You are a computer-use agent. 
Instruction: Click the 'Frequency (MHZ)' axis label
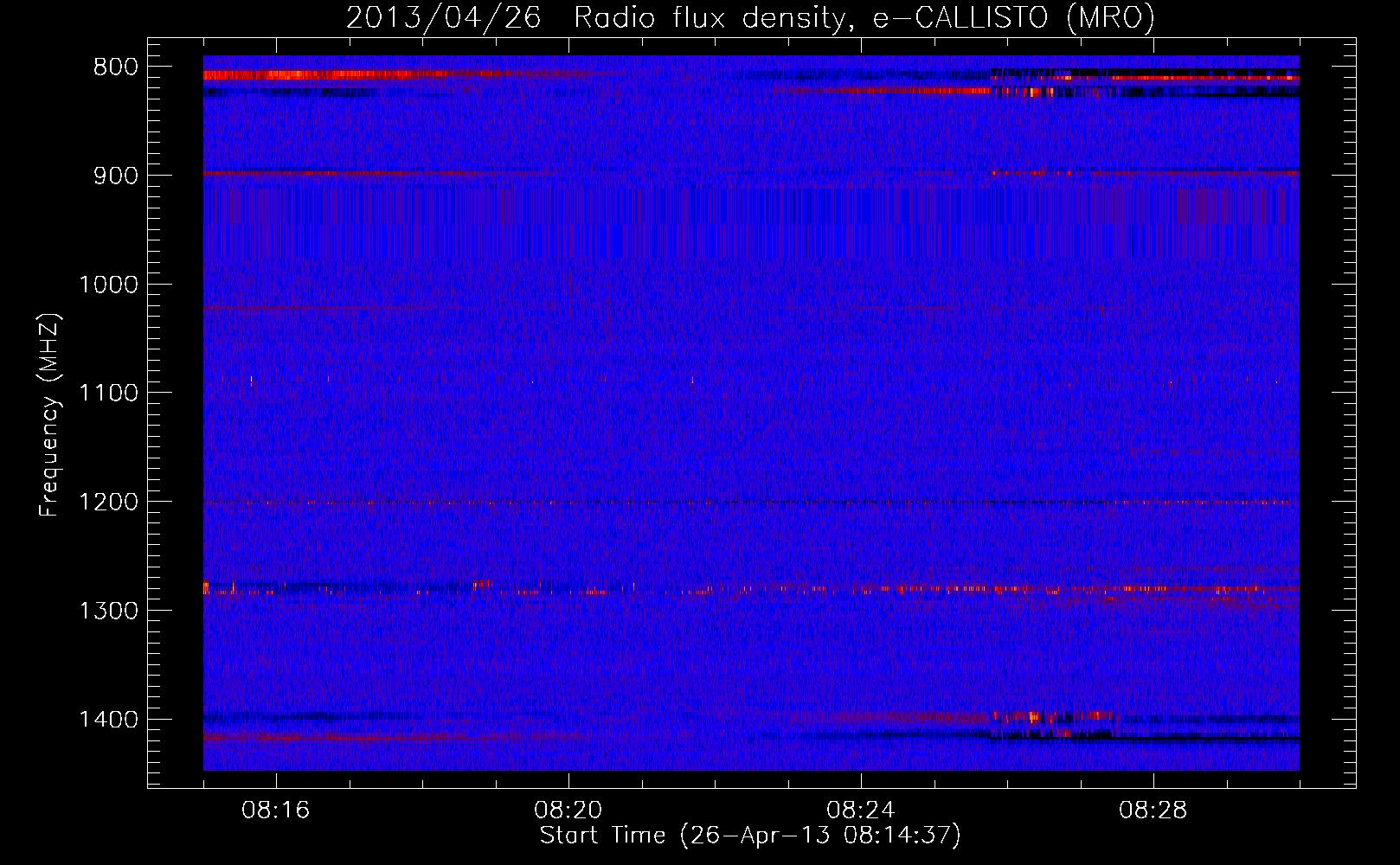tap(50, 415)
